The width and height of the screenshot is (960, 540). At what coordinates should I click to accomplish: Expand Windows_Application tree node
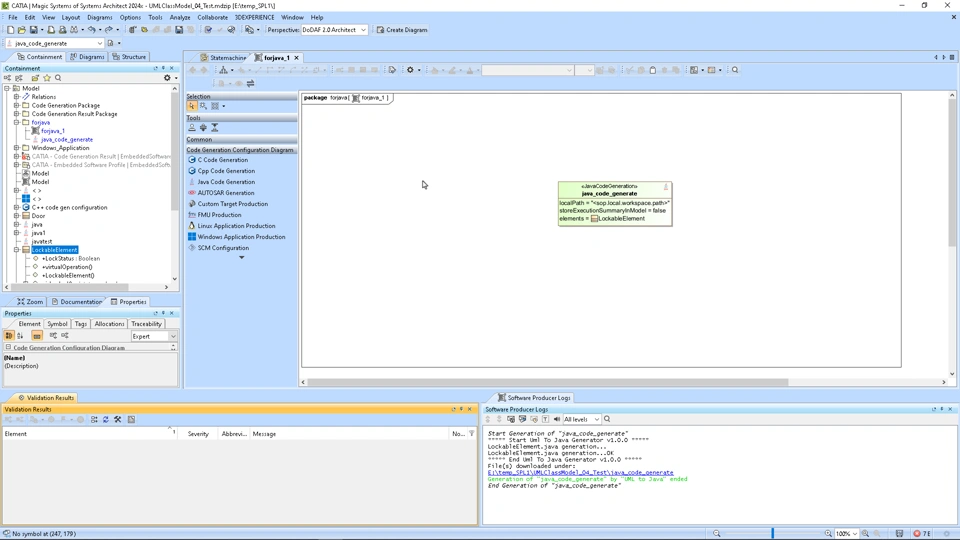[17, 148]
